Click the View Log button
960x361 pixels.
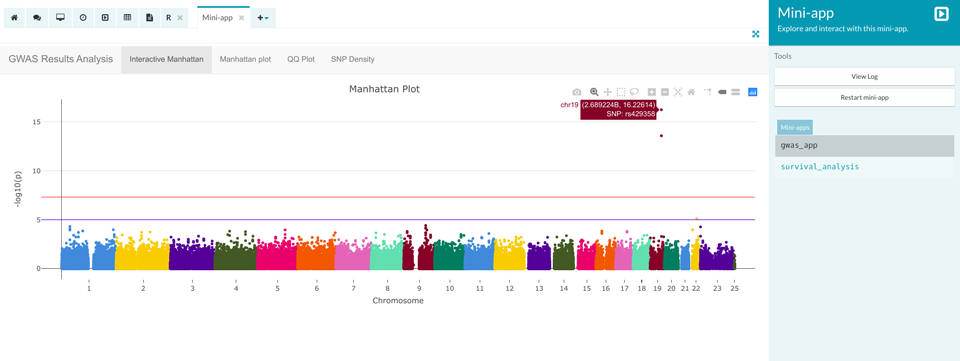864,76
